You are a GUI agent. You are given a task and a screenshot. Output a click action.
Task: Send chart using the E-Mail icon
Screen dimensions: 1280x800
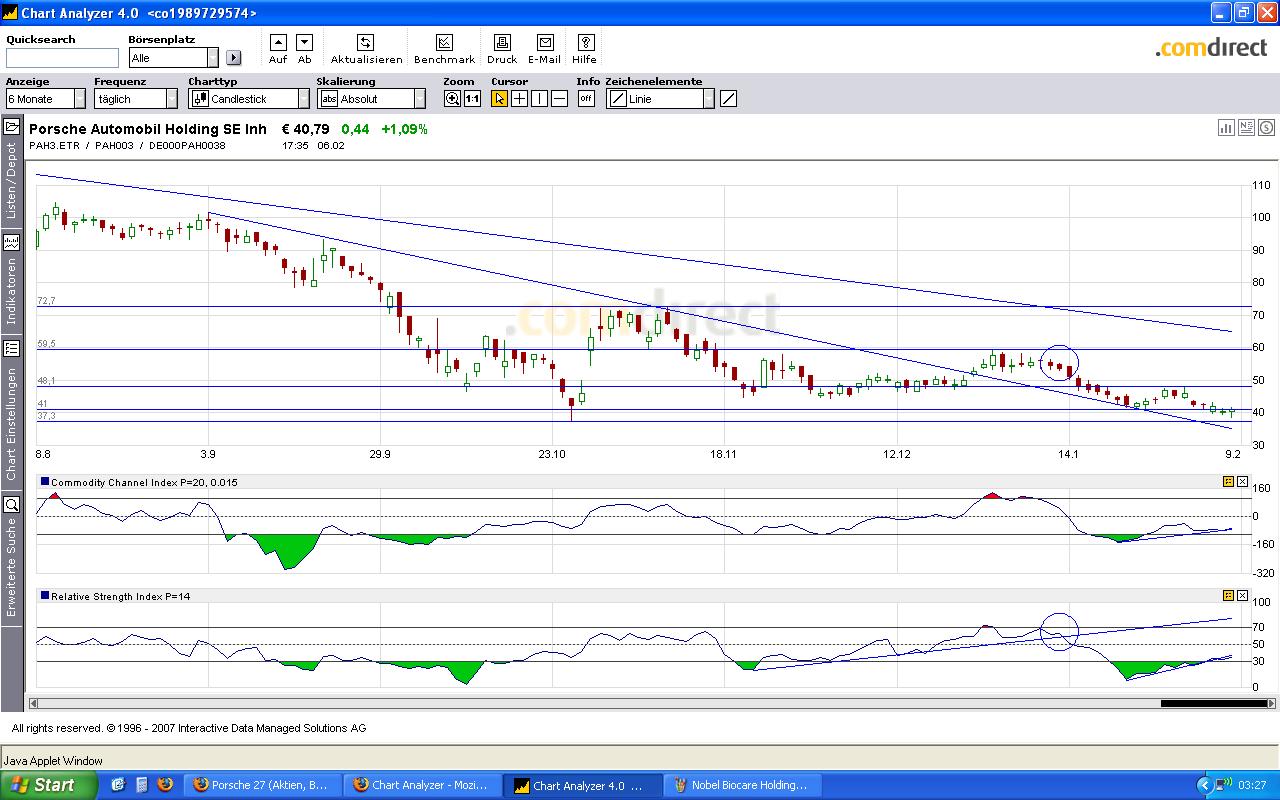[545, 43]
